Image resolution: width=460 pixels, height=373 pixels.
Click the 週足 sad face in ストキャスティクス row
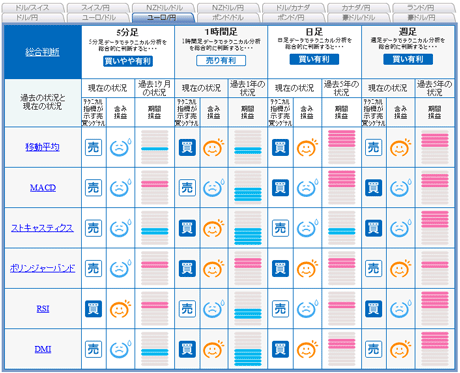click(401, 228)
